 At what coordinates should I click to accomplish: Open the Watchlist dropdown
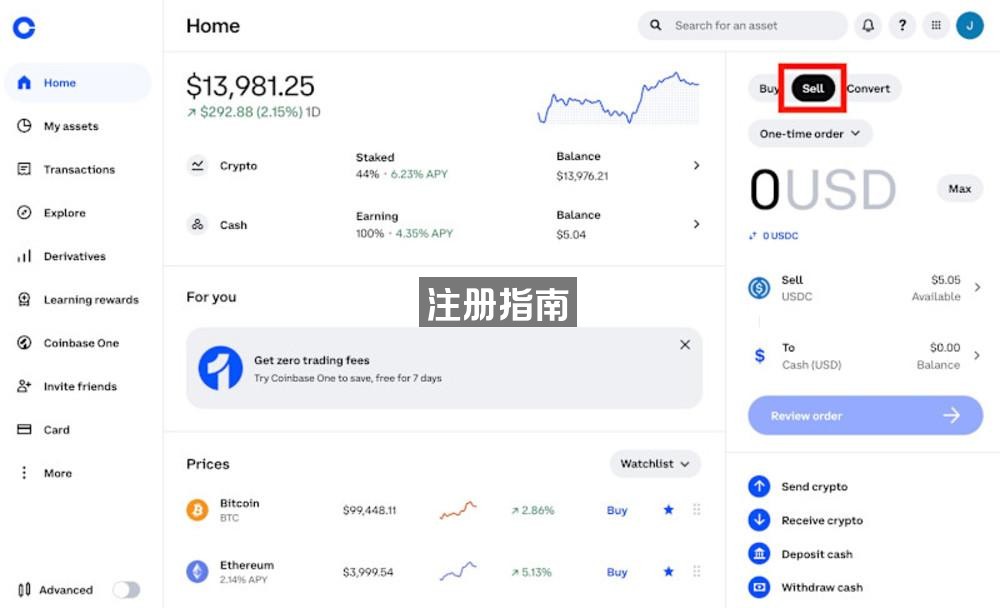pos(655,464)
